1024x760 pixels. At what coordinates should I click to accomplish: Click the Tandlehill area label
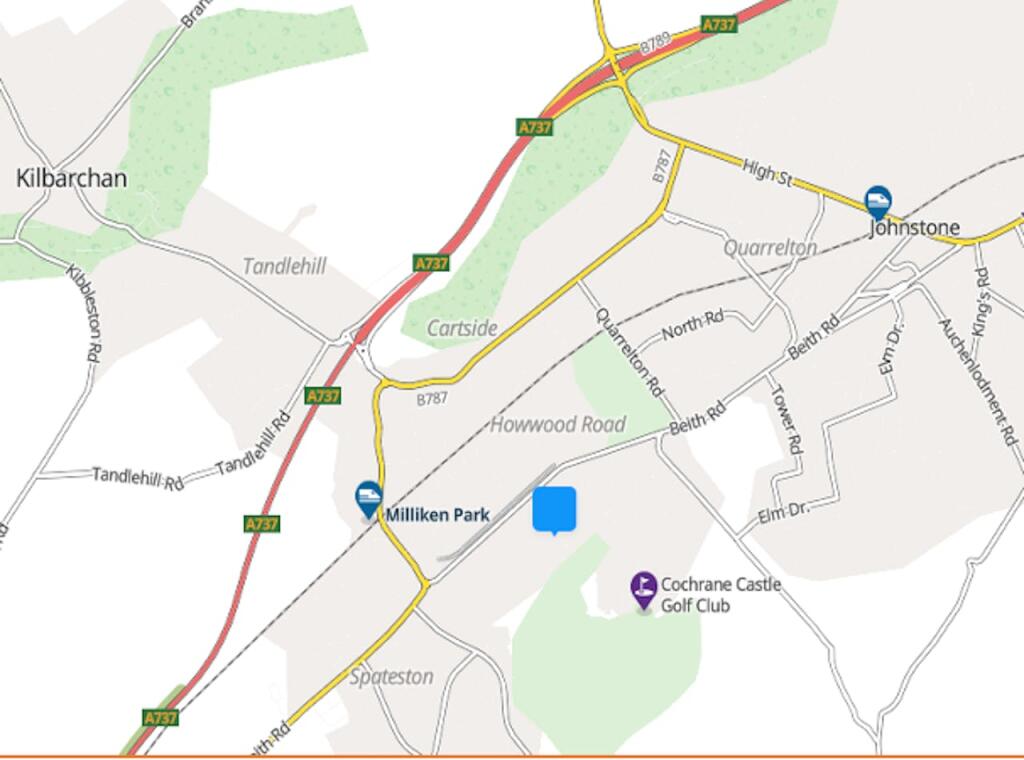284,266
